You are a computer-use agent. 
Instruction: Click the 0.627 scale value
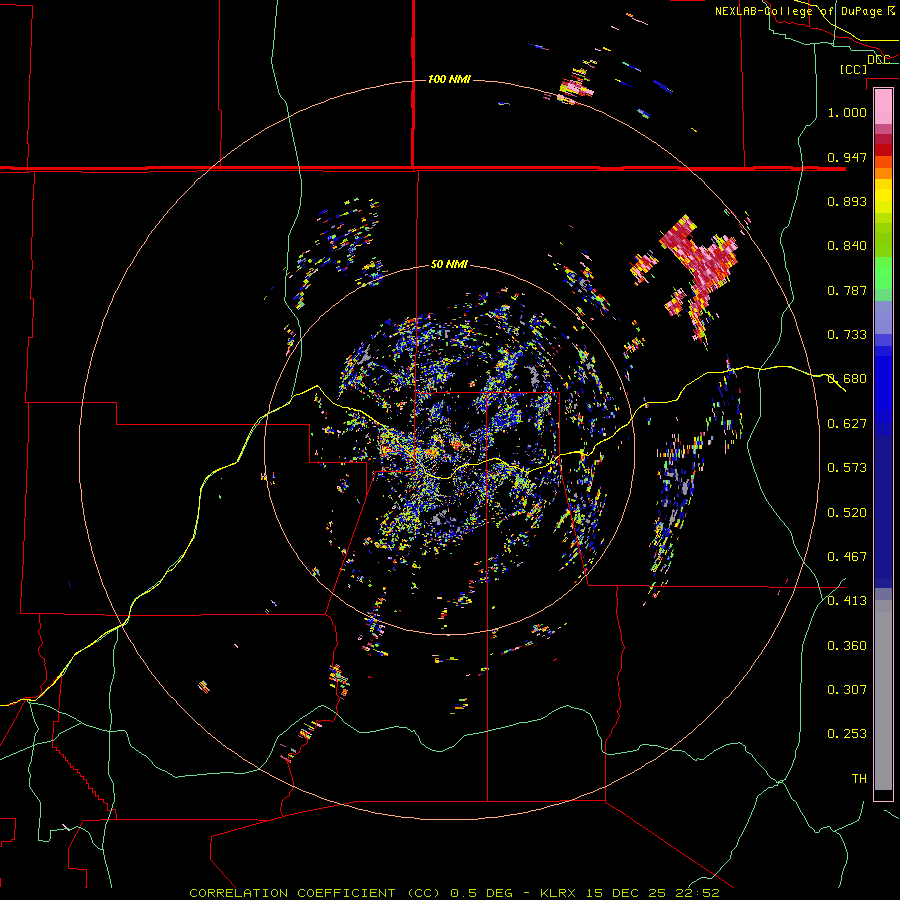[x=847, y=424]
